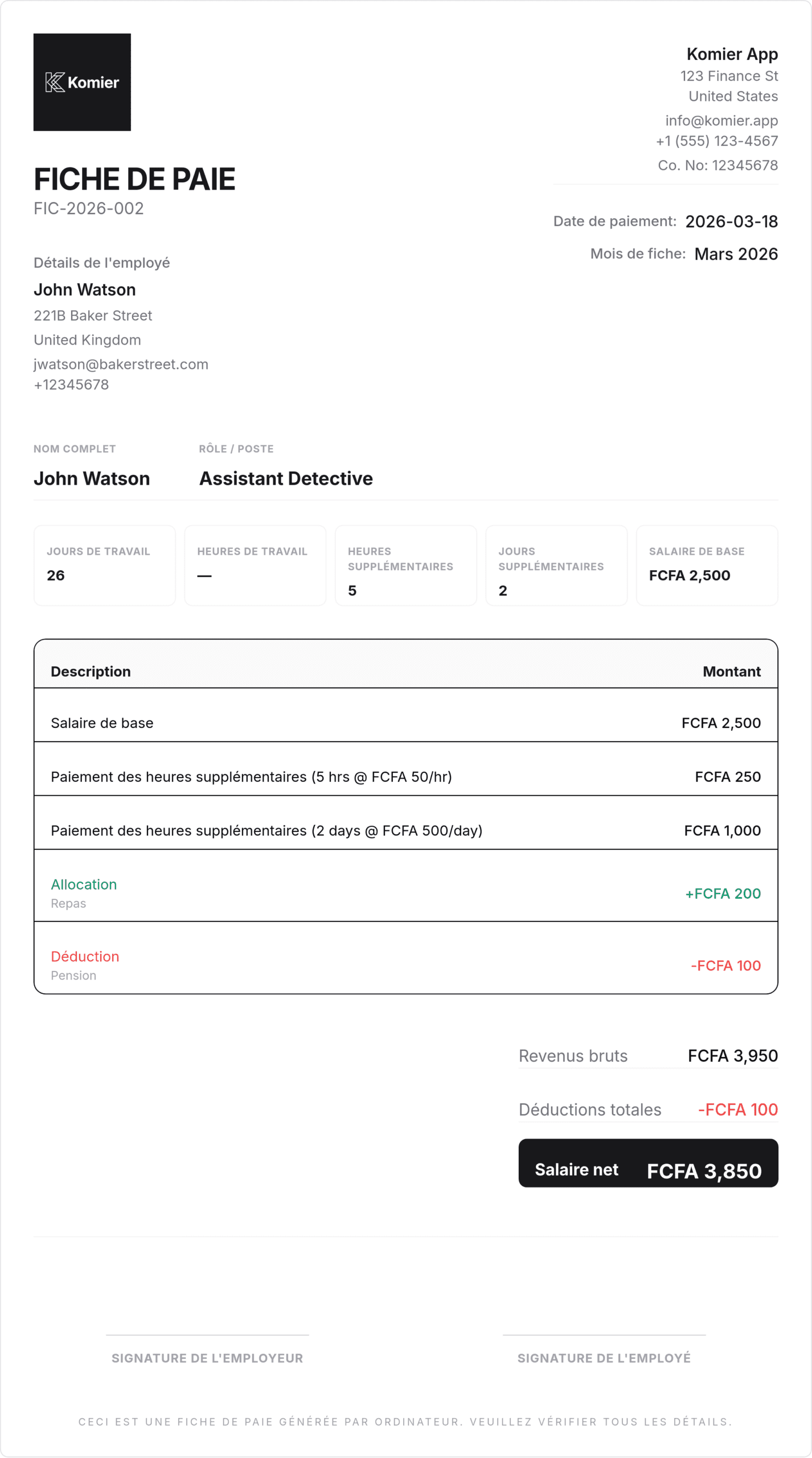Click the Jours de travail card

(104, 565)
